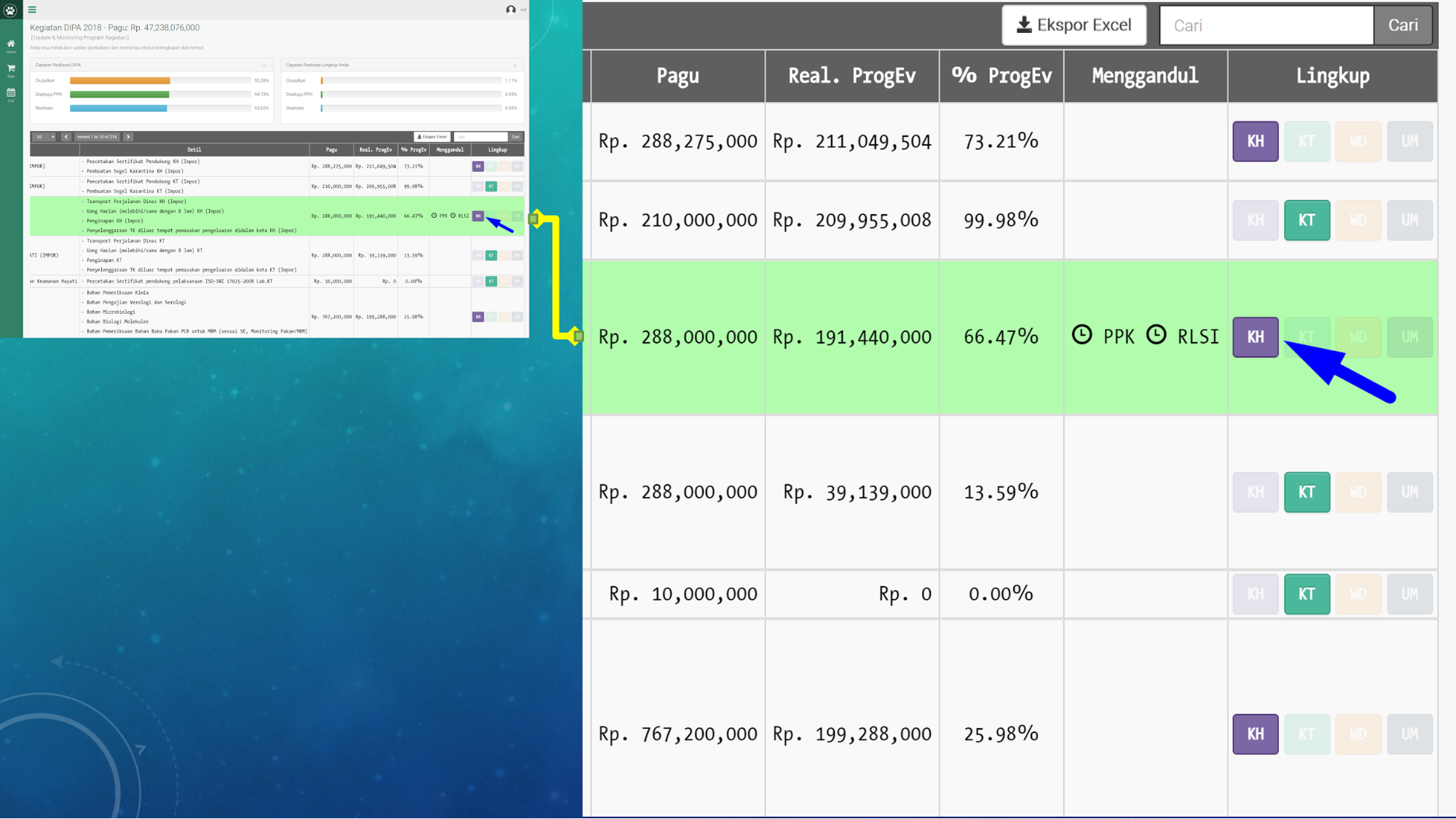Viewport: 1456px width, 819px height.
Task: Click the calendar icon in sidebar
Action: [x=11, y=94]
